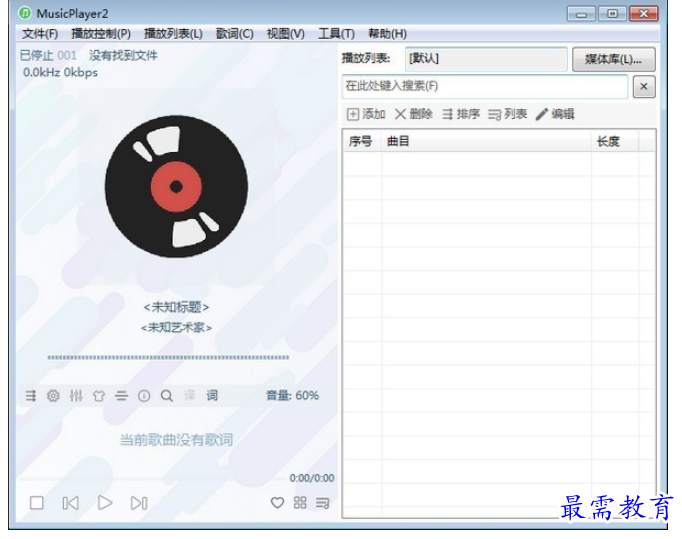The image size is (682, 539).
Task: Click 删除 to remove tracks
Action: pos(413,114)
